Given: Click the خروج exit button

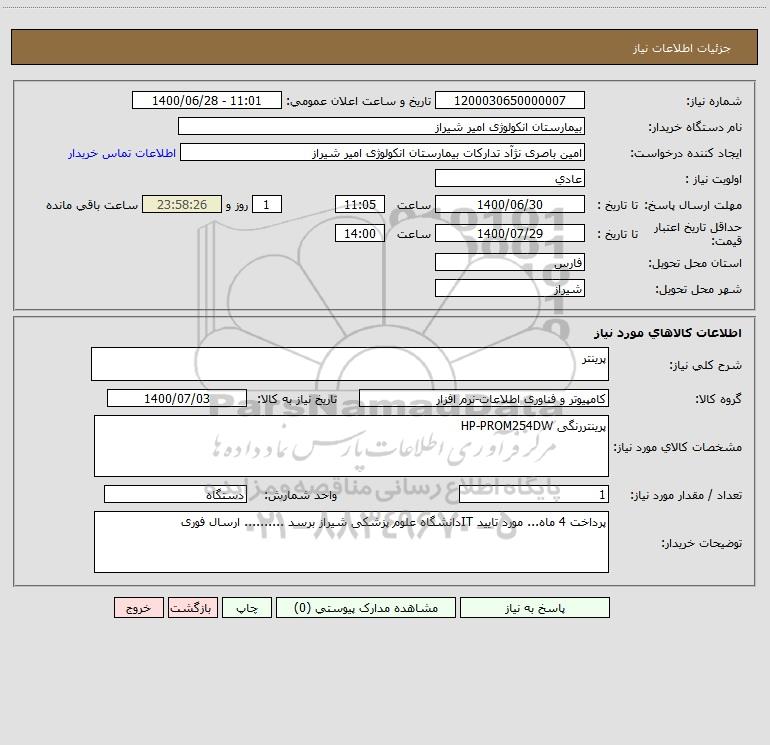Looking at the screenshot, I should [x=138, y=607].
